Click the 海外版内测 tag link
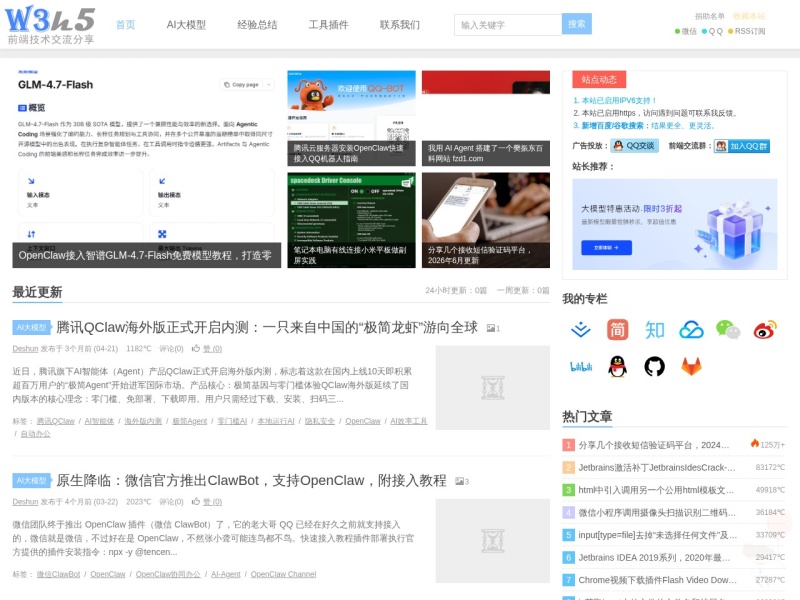Viewport: 800px width, 600px height. click(143, 421)
